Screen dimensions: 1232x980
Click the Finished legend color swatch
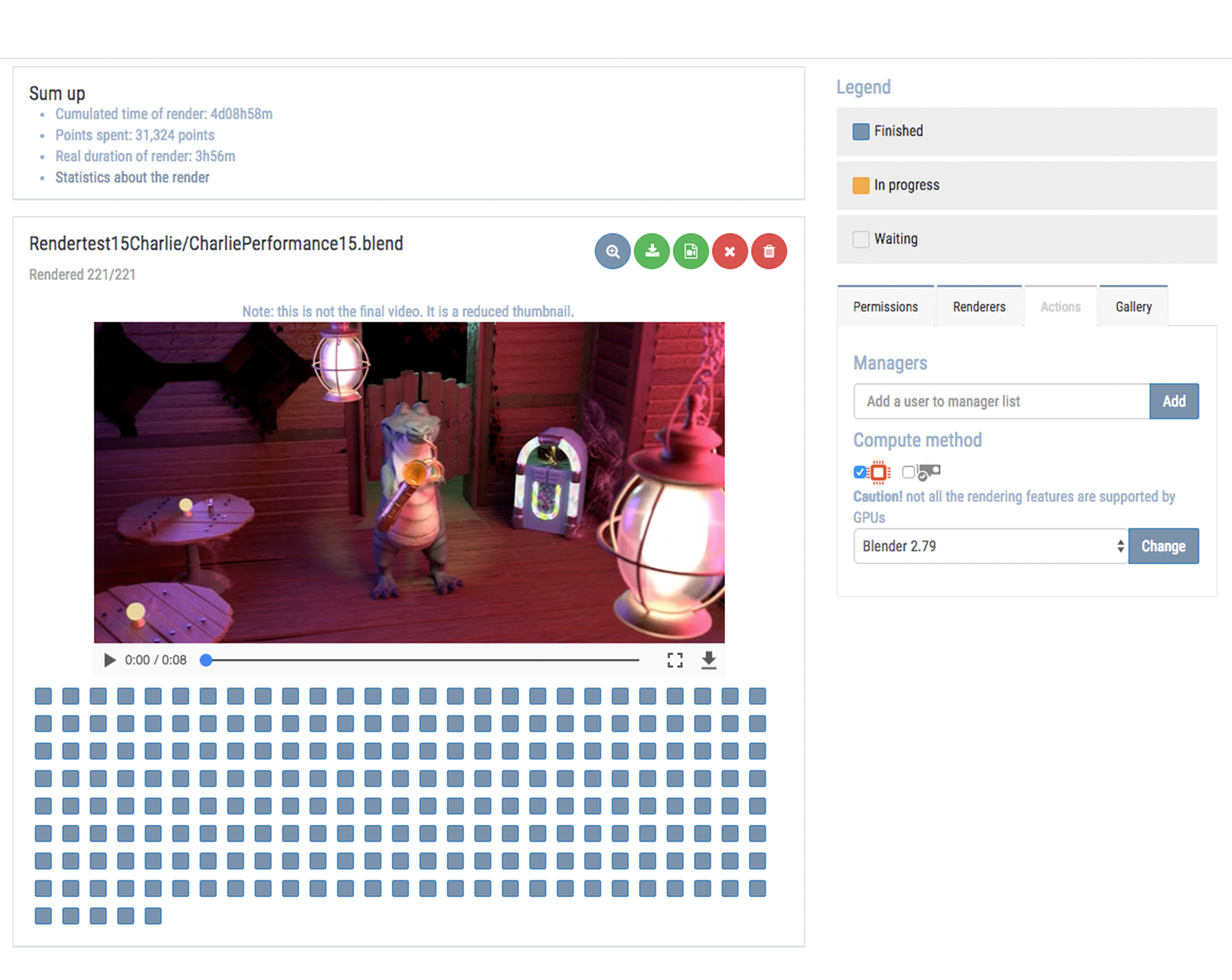tap(861, 131)
